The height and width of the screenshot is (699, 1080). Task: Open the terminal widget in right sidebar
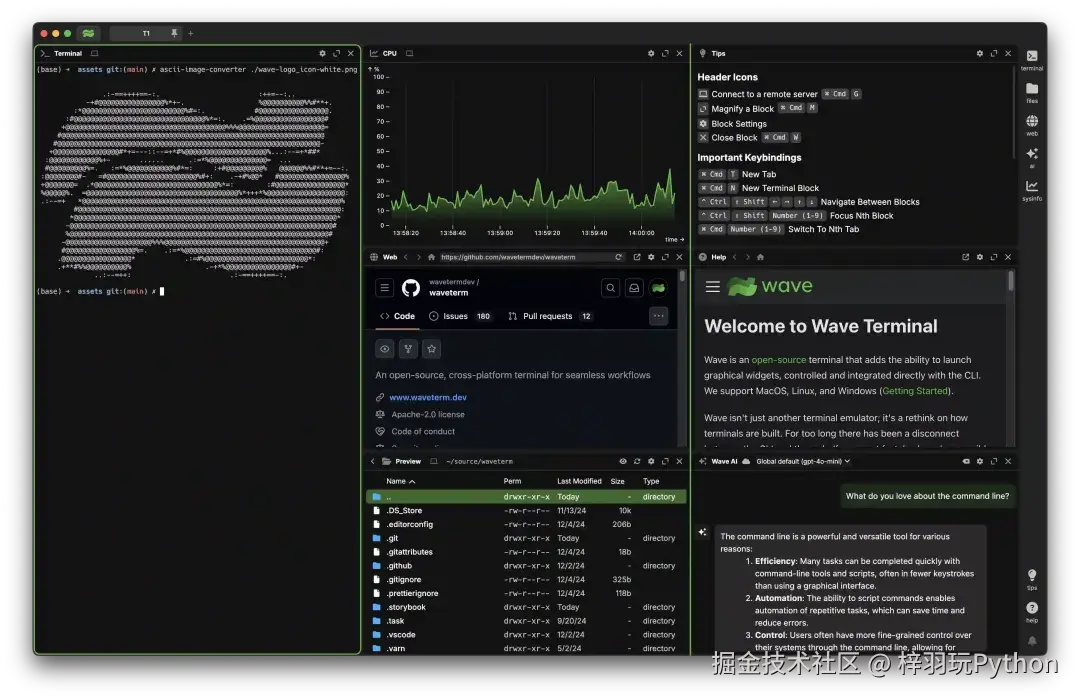(1031, 59)
